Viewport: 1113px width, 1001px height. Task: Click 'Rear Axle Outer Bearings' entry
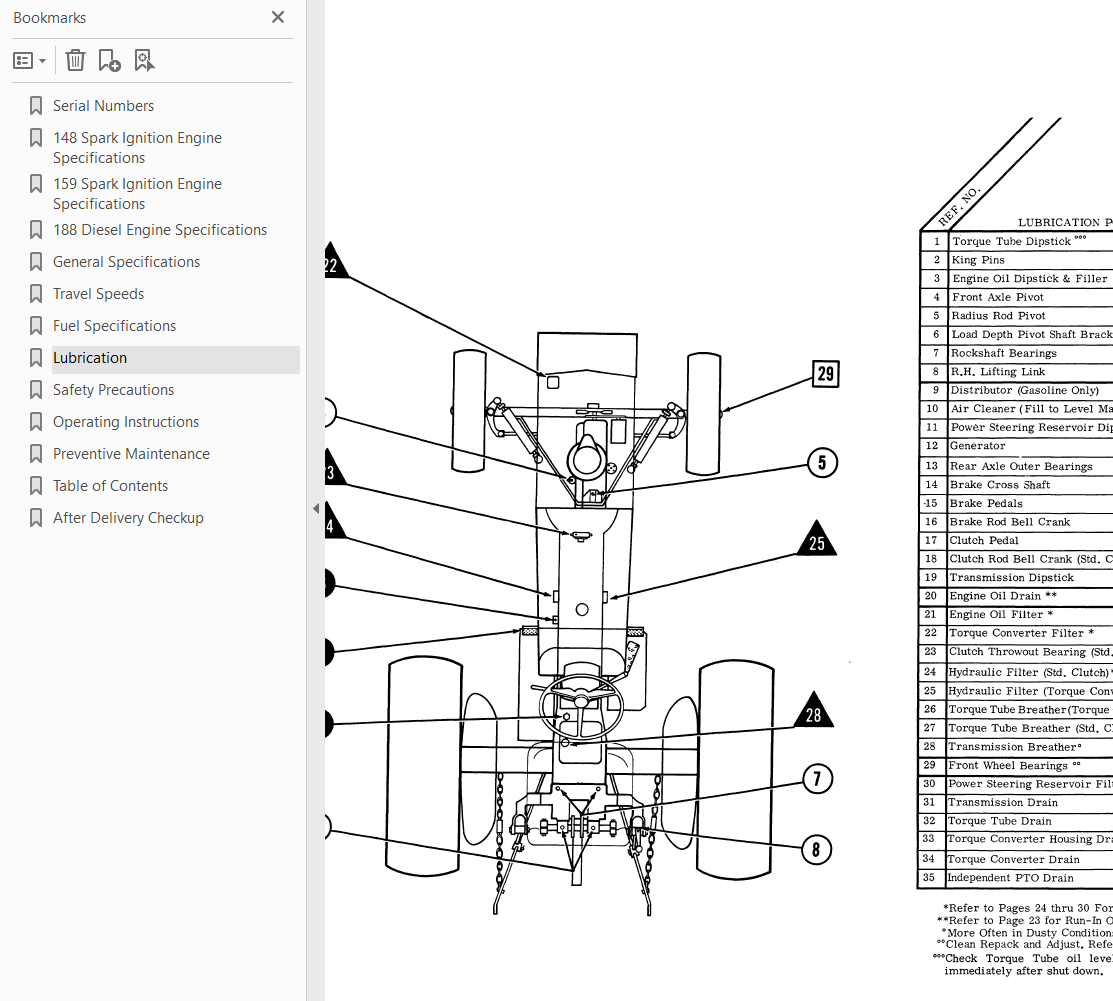click(x=1021, y=466)
